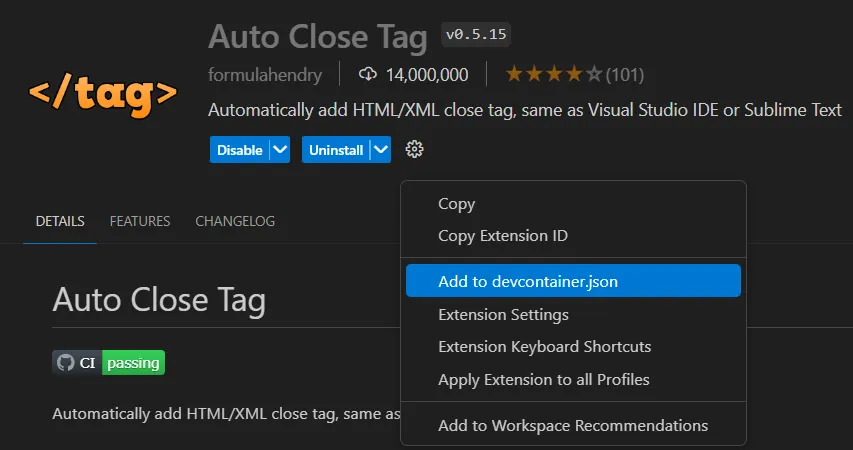Click the manage gear icon
Screen dimensions: 853x450
click(x=415, y=150)
